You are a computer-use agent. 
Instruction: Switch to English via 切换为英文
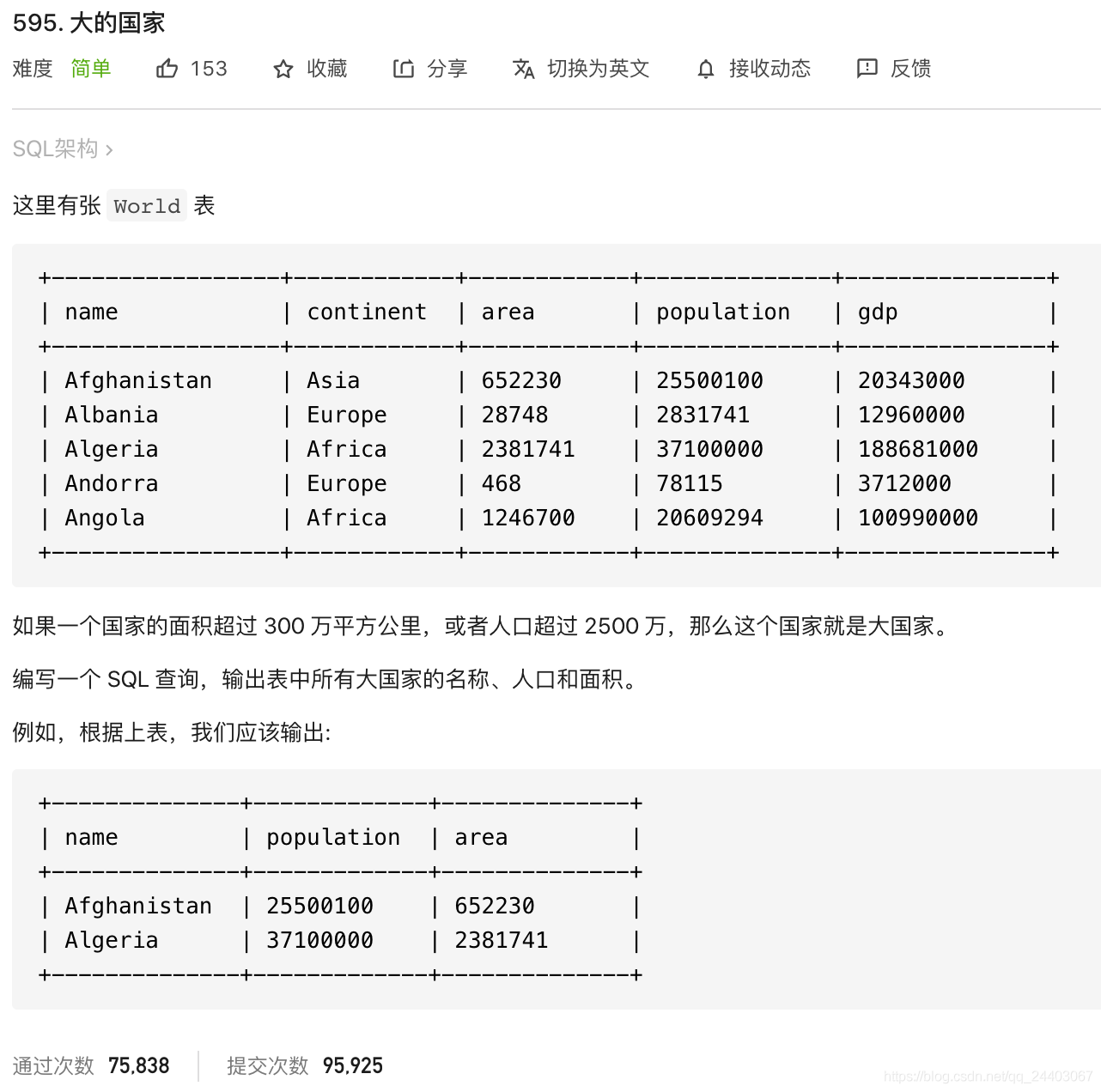tap(599, 69)
